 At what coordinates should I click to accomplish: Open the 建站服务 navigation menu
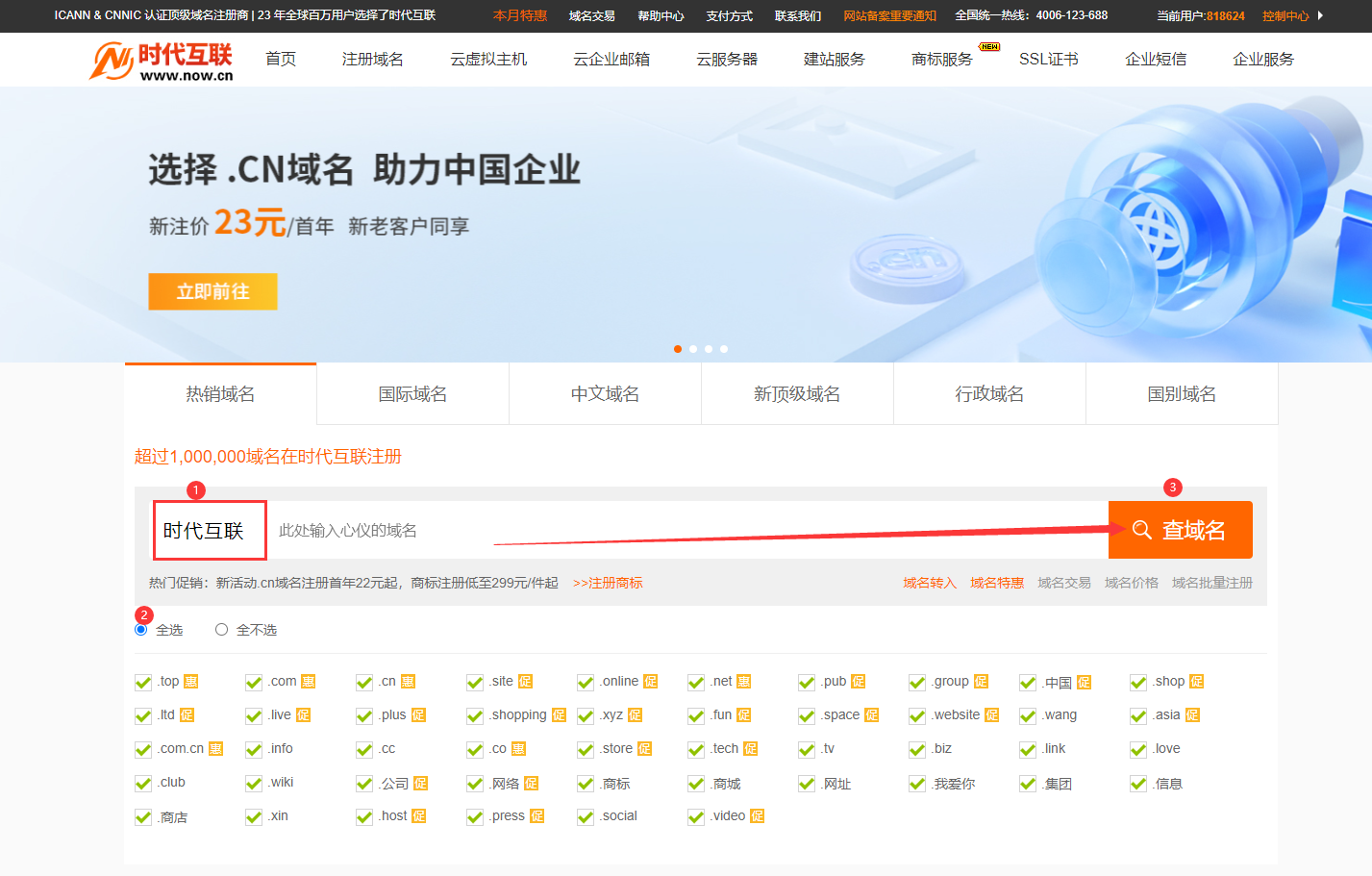(x=835, y=60)
